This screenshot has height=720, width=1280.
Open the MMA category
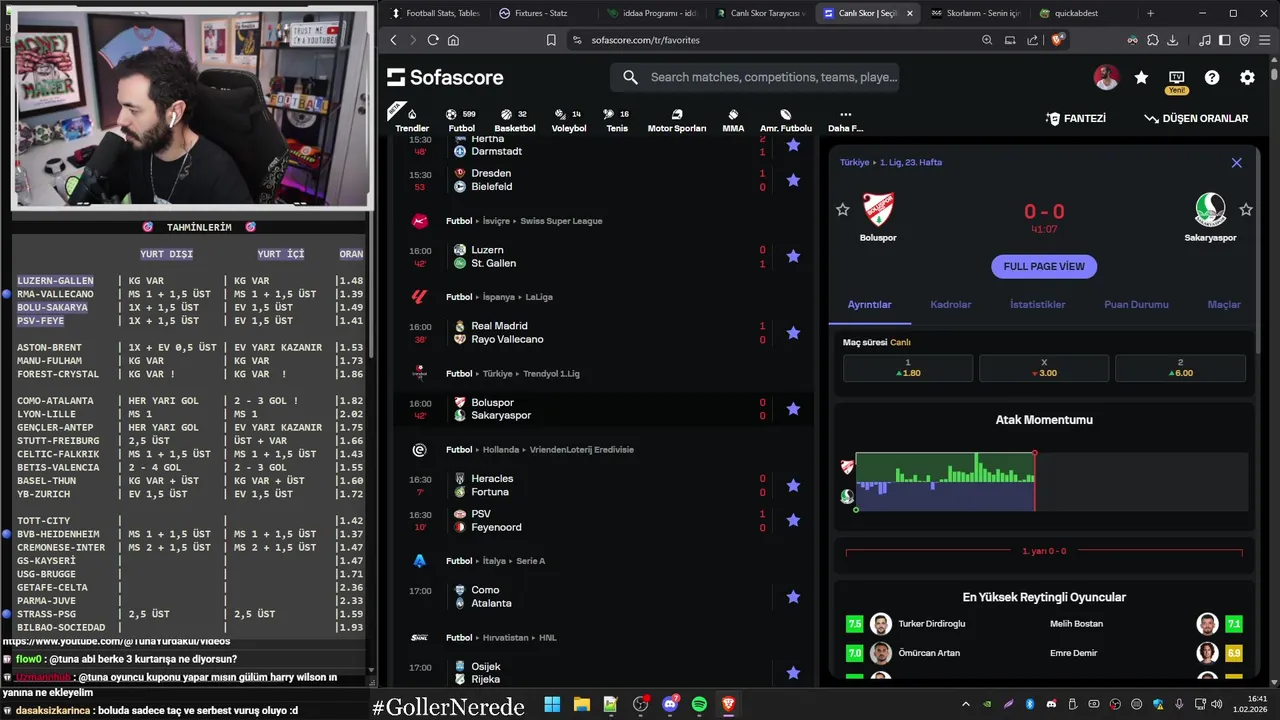pos(733,120)
